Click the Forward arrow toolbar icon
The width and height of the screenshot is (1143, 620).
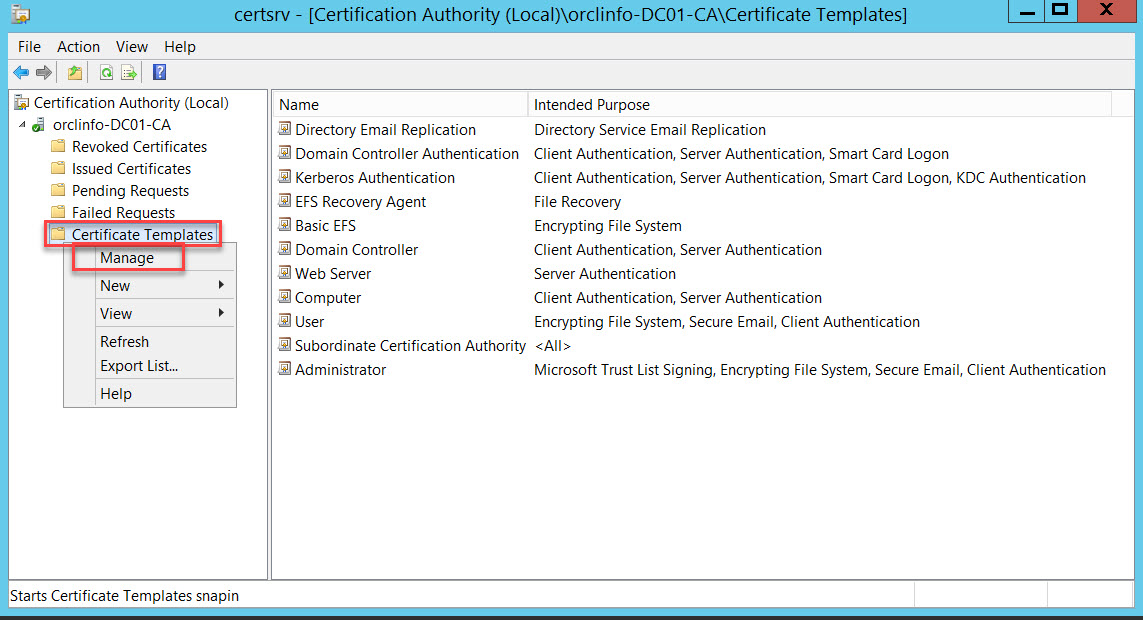(x=44, y=72)
